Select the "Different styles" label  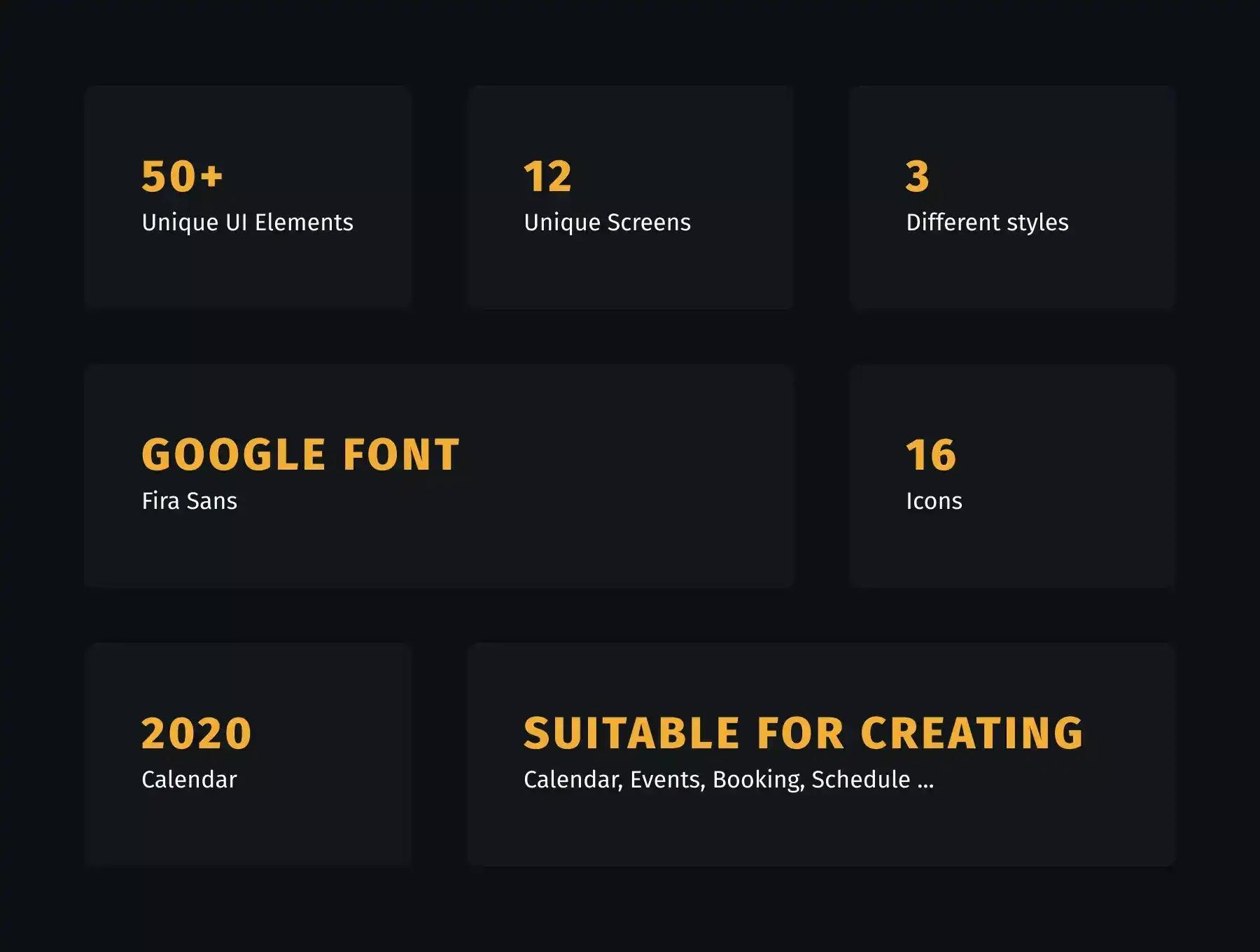(987, 223)
